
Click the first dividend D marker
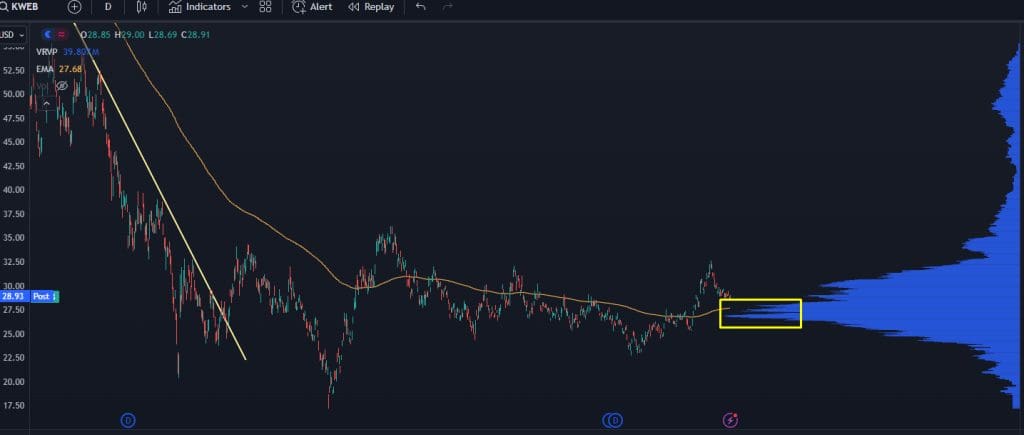point(129,420)
